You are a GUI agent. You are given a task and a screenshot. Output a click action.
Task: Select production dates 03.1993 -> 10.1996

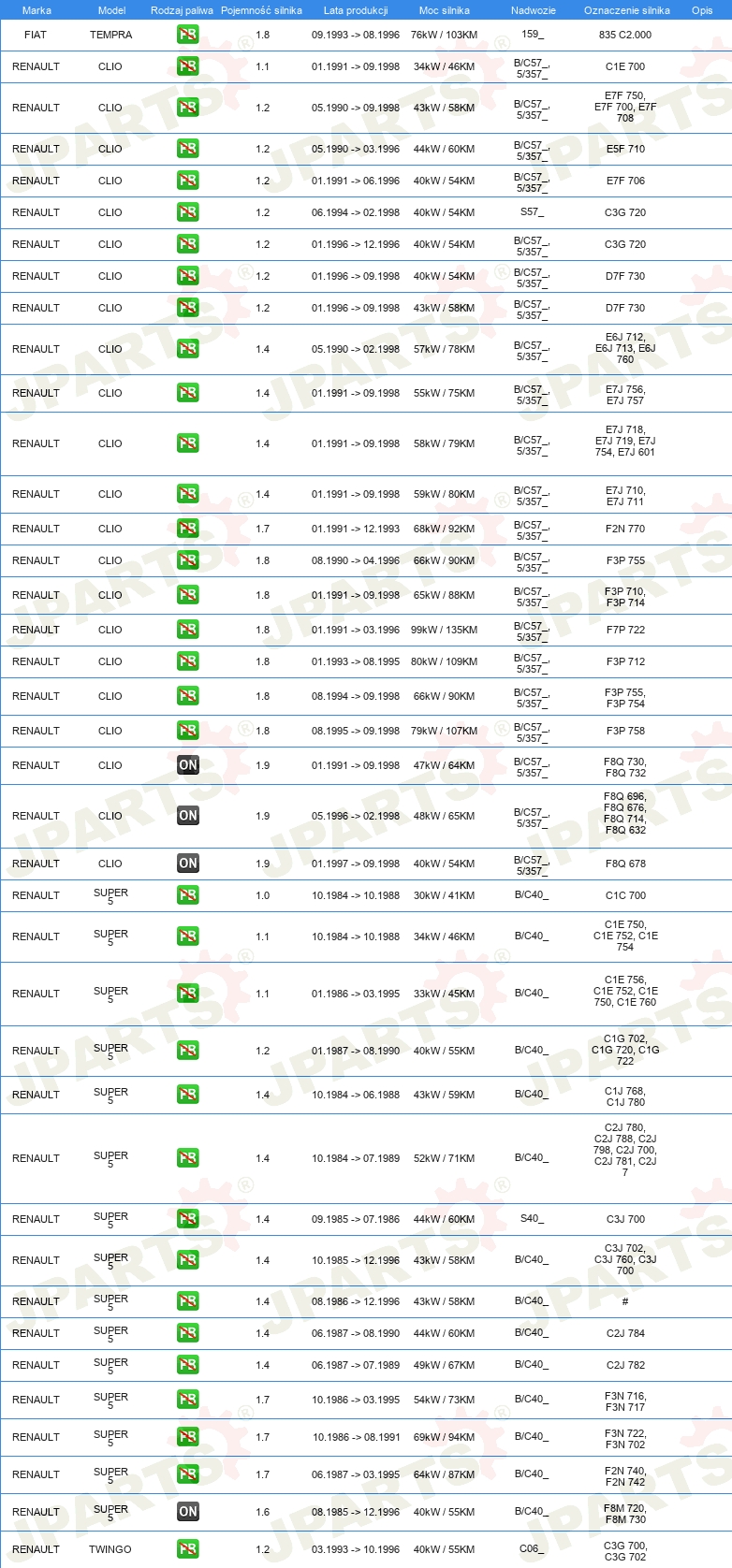pyautogui.click(x=356, y=1549)
